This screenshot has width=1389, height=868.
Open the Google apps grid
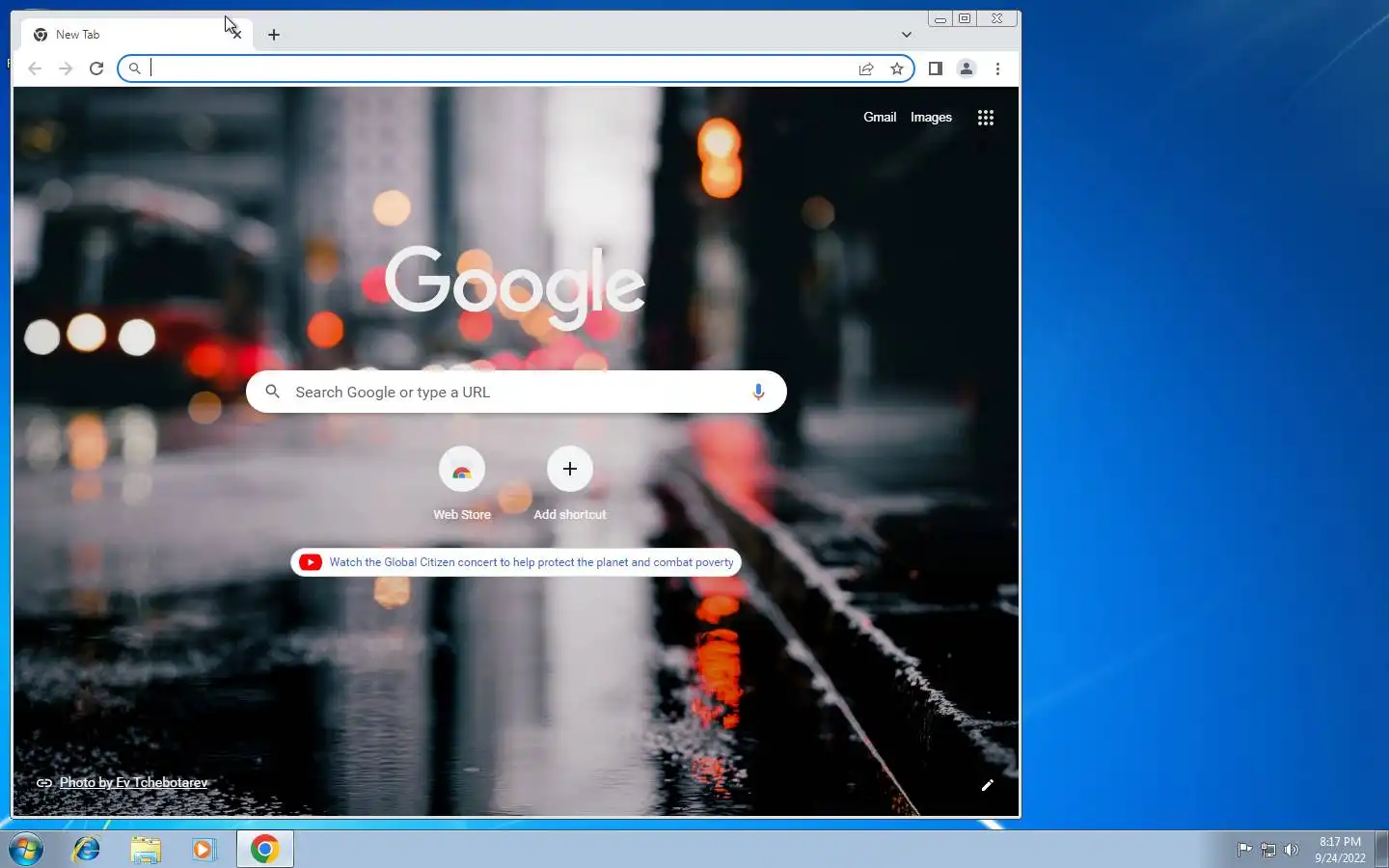(x=985, y=118)
